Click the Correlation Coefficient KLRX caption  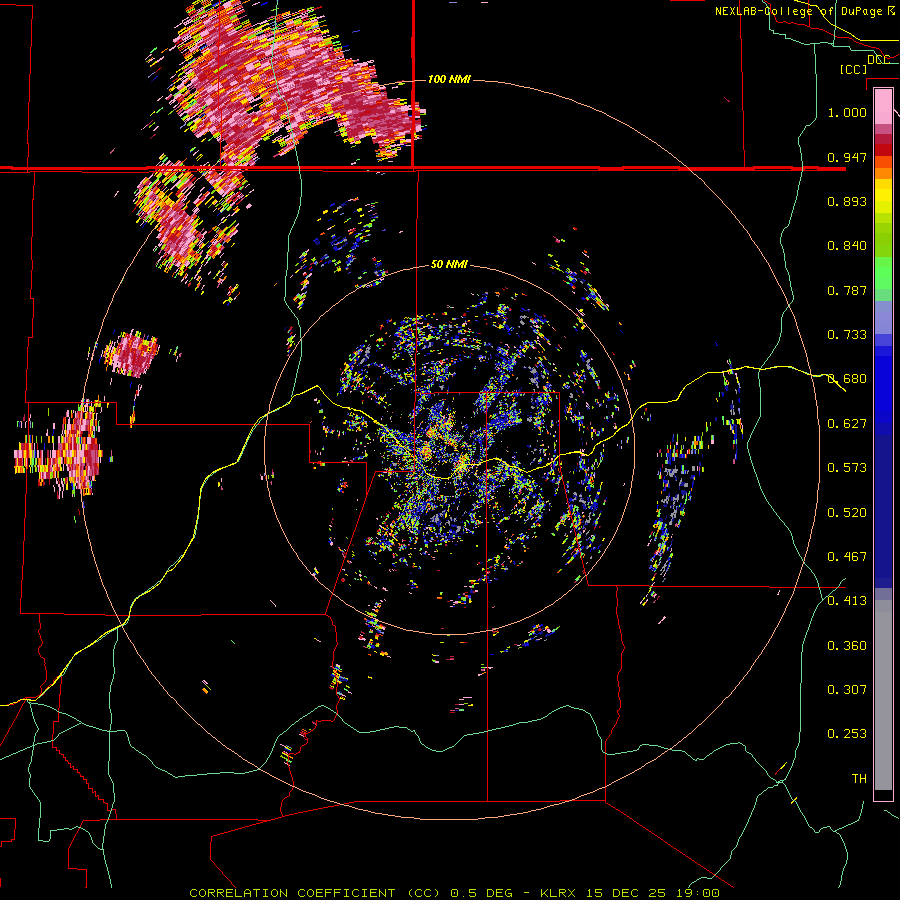(454, 893)
